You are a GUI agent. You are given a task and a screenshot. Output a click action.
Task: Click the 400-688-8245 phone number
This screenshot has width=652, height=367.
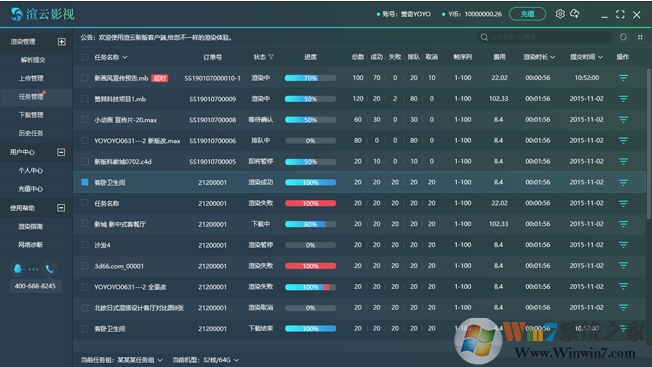tap(35, 286)
